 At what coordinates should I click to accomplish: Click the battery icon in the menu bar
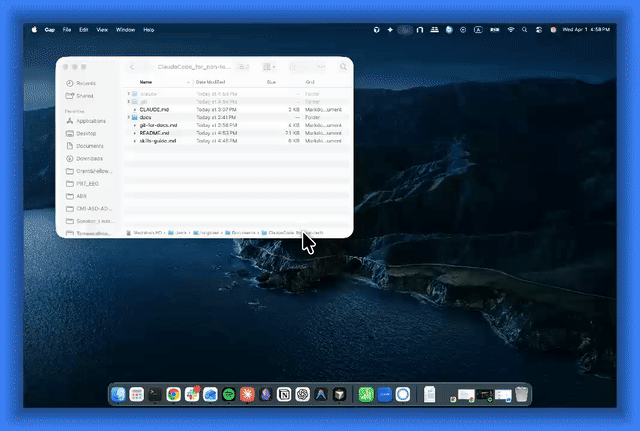point(495,30)
